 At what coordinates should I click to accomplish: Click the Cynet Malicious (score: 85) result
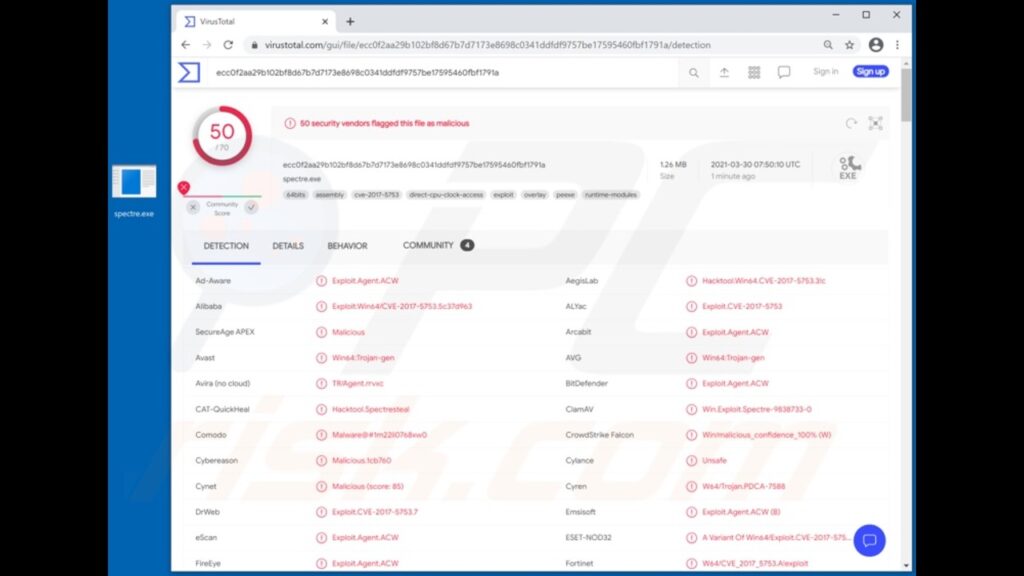pos(368,487)
